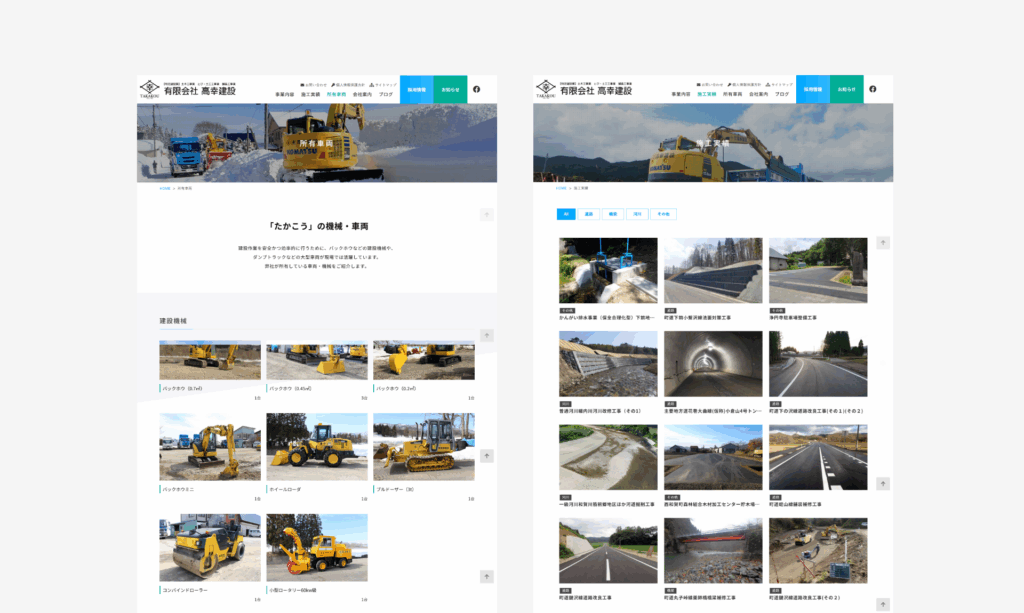The height and width of the screenshot is (613, 1024).
Task: Go to 会社案内 in right page navigation
Action: pyautogui.click(x=758, y=94)
